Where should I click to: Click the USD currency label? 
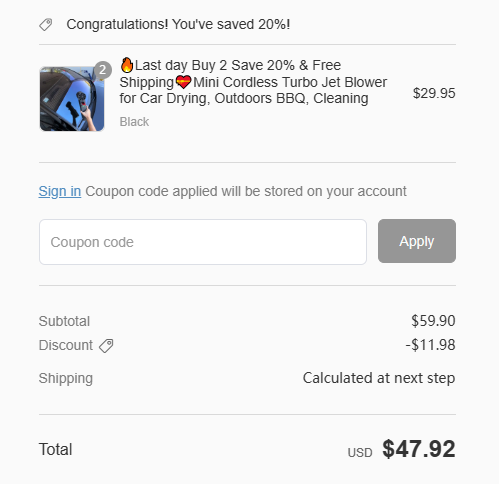[x=360, y=453]
